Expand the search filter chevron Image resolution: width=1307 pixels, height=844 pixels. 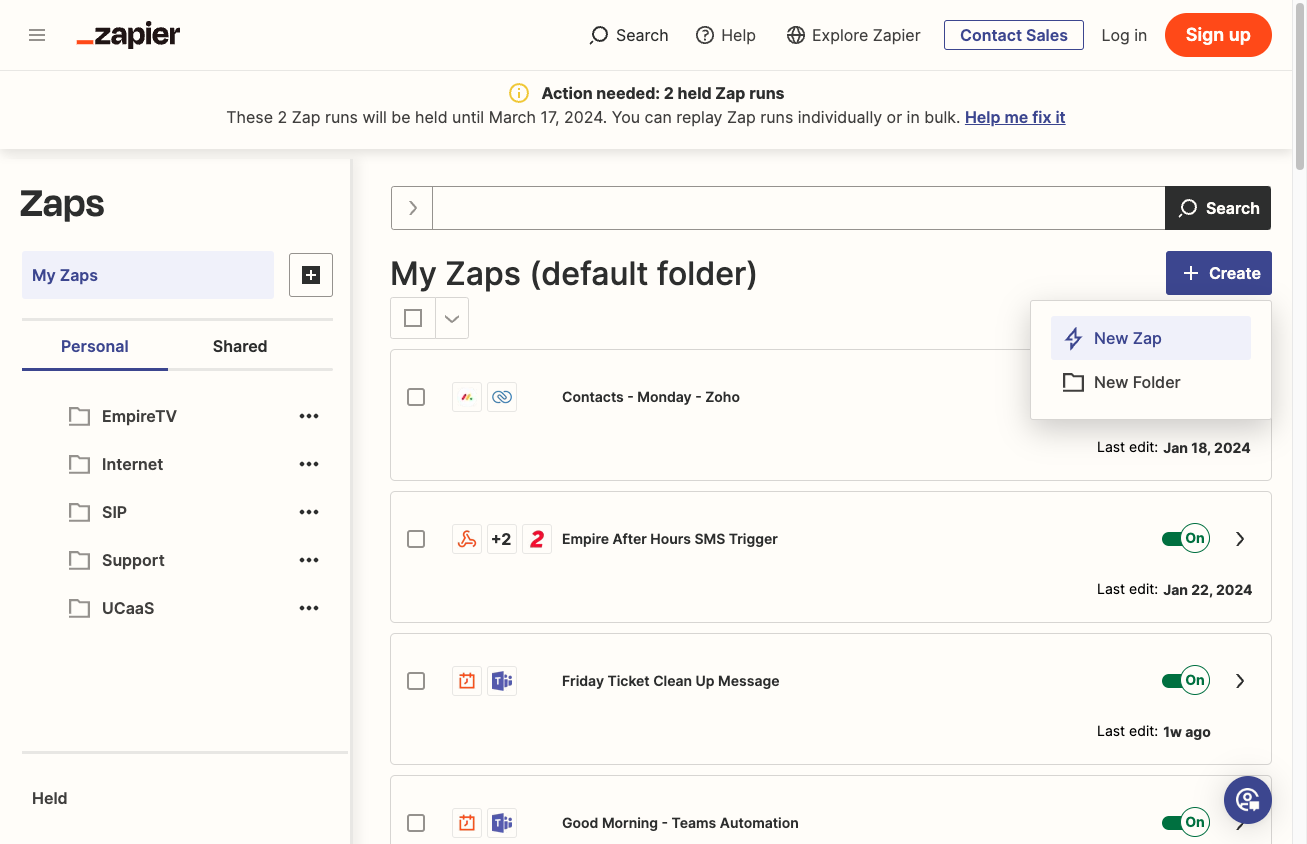(x=412, y=208)
